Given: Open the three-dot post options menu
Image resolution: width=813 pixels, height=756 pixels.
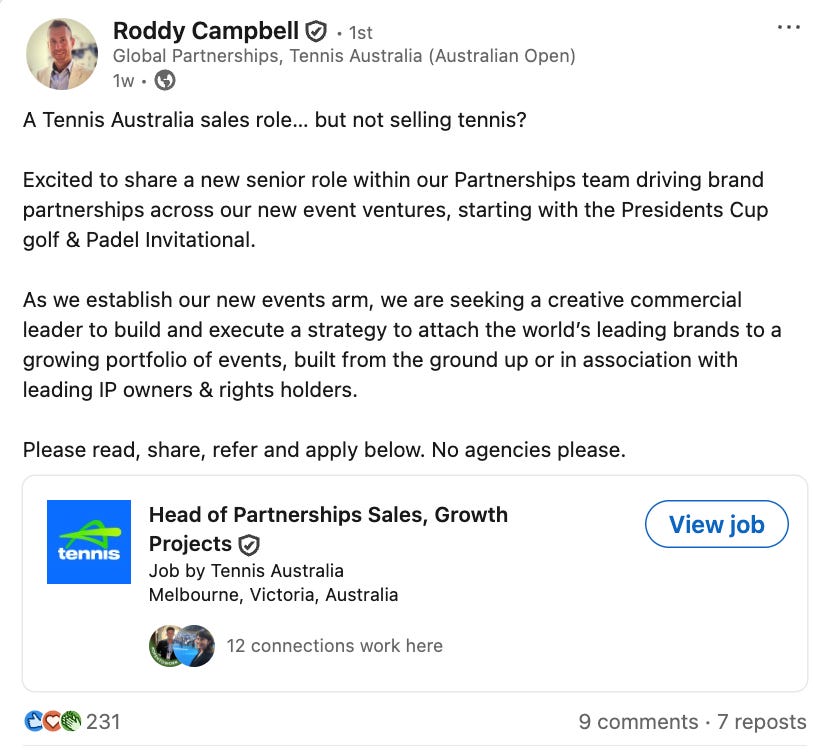Looking at the screenshot, I should pyautogui.click(x=788, y=27).
